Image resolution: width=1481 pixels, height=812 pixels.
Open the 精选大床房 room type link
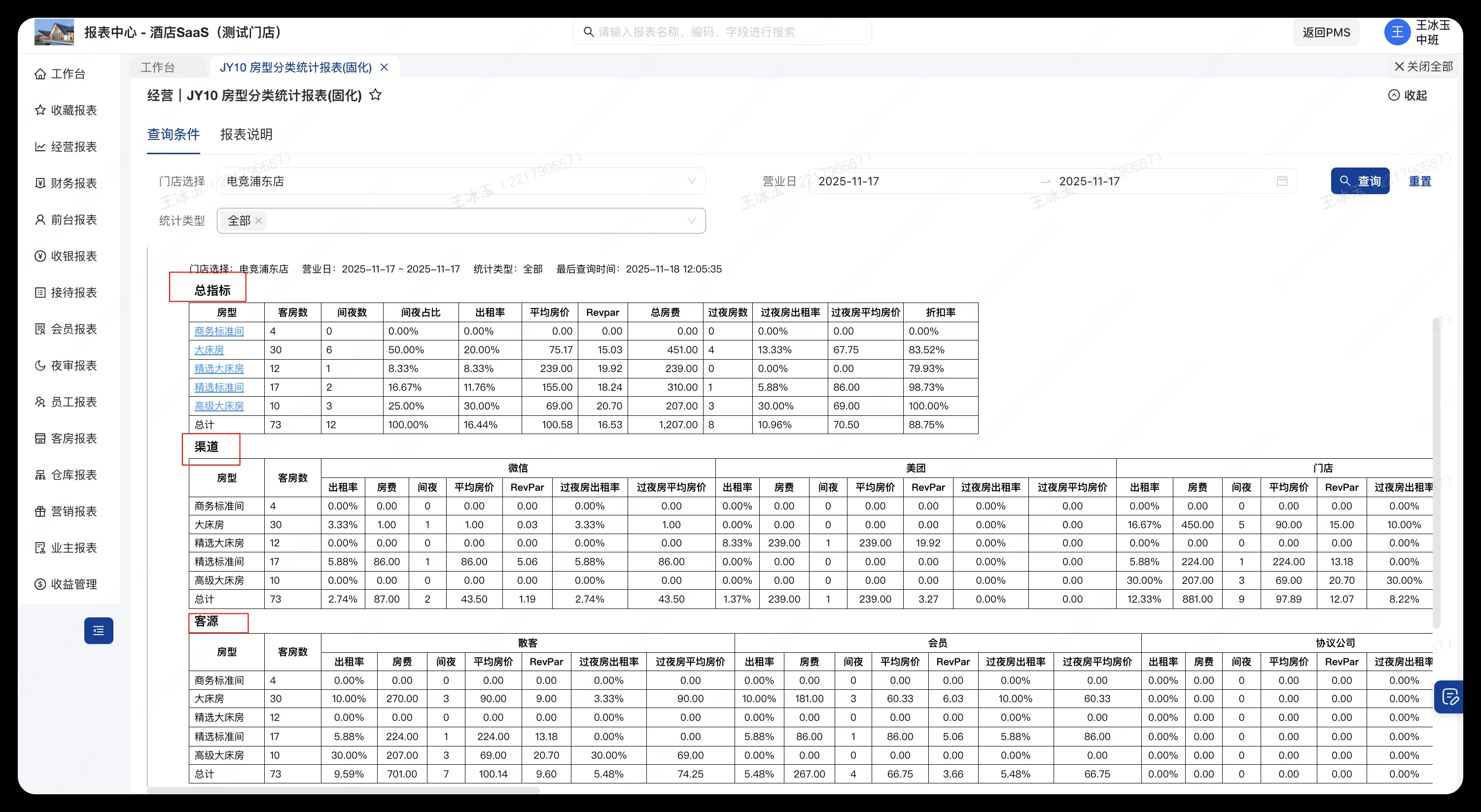(219, 369)
